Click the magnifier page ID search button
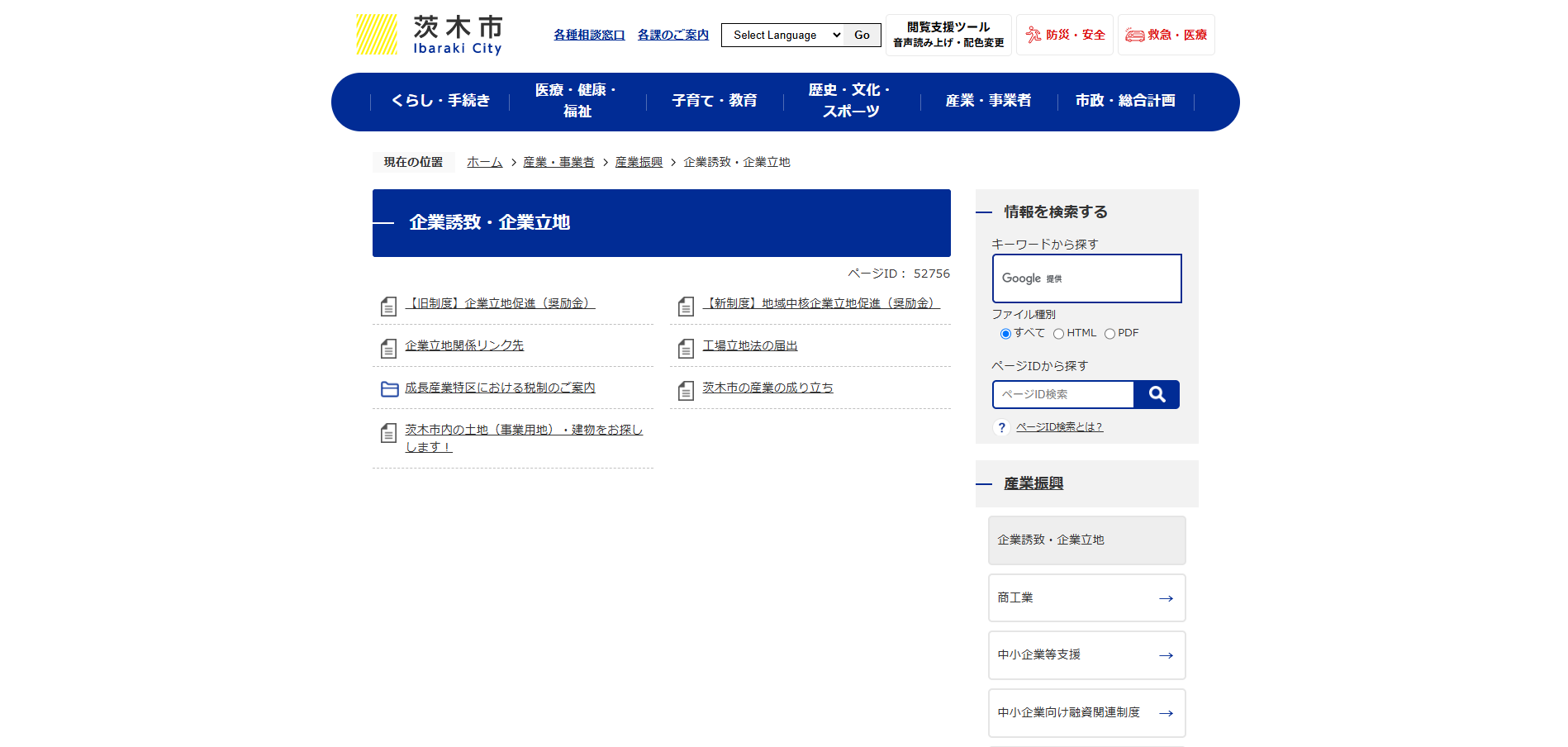Image resolution: width=1568 pixels, height=747 pixels. coord(1157,395)
